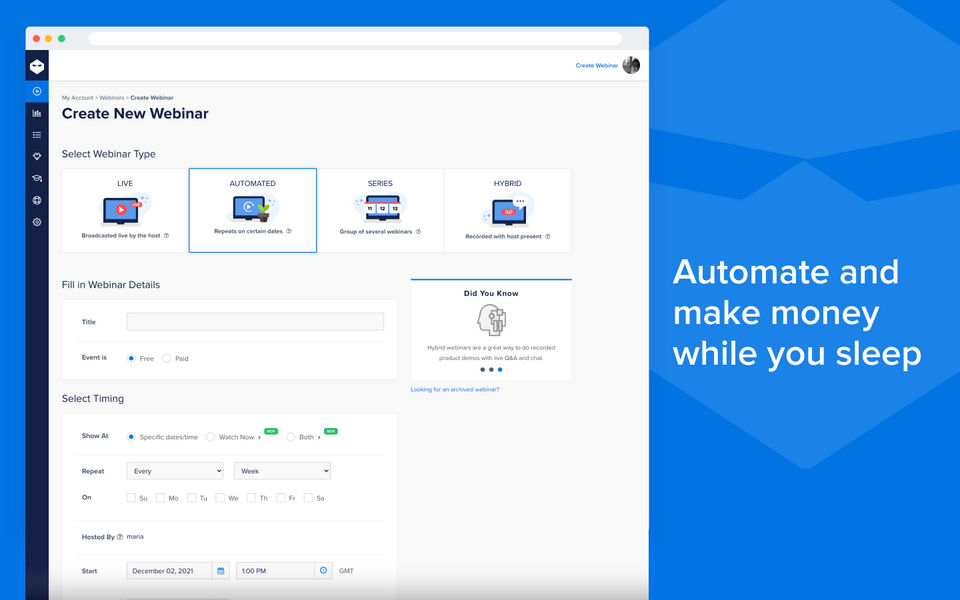This screenshot has width=960, height=600.
Task: Check the Th day checkbox
Action: 251,498
